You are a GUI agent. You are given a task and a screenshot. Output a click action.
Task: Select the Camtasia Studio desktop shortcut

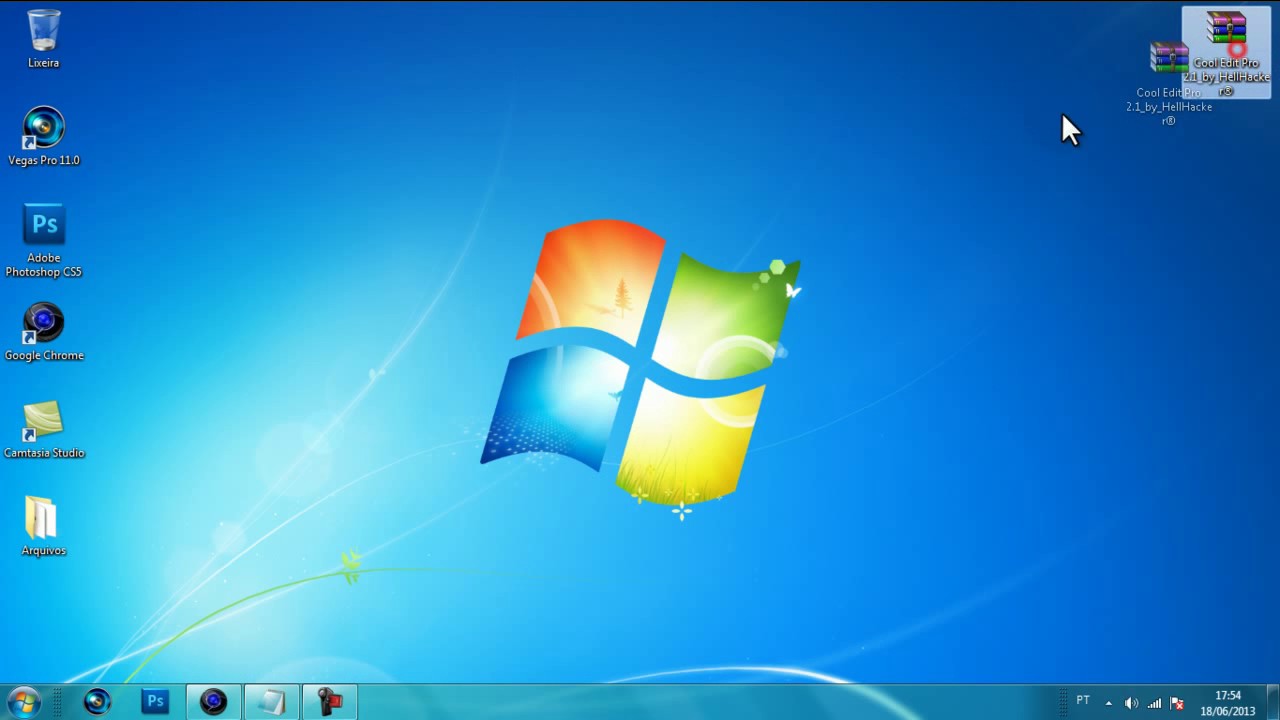(44, 430)
